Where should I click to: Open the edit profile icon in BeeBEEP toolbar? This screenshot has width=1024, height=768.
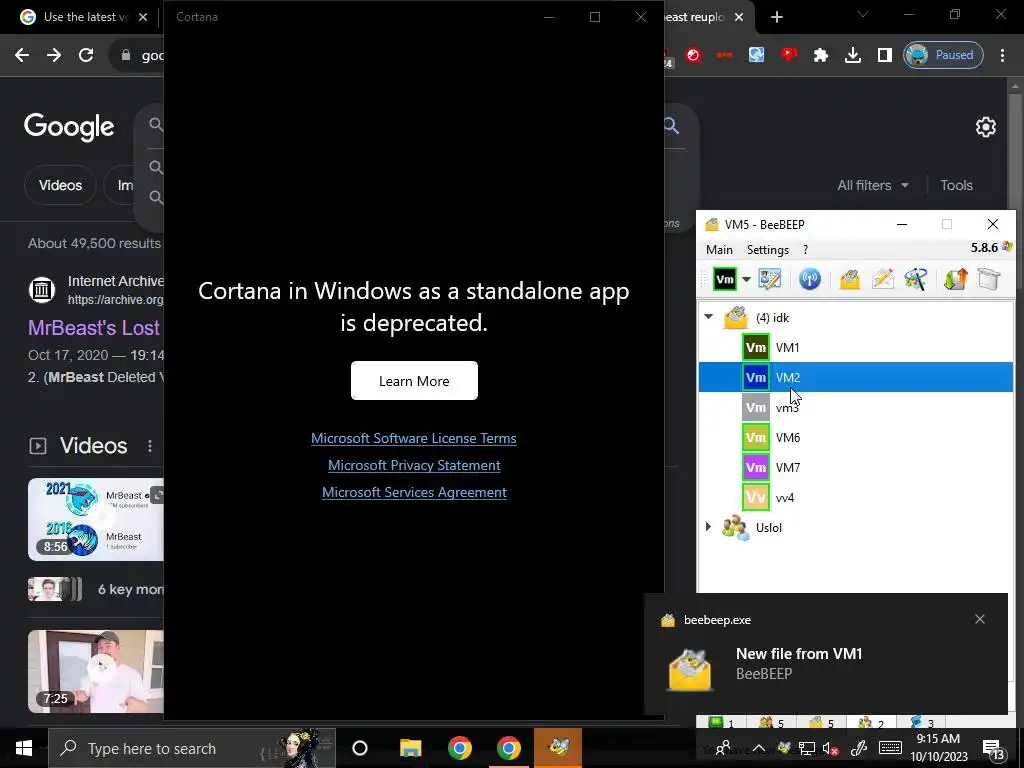coord(769,280)
